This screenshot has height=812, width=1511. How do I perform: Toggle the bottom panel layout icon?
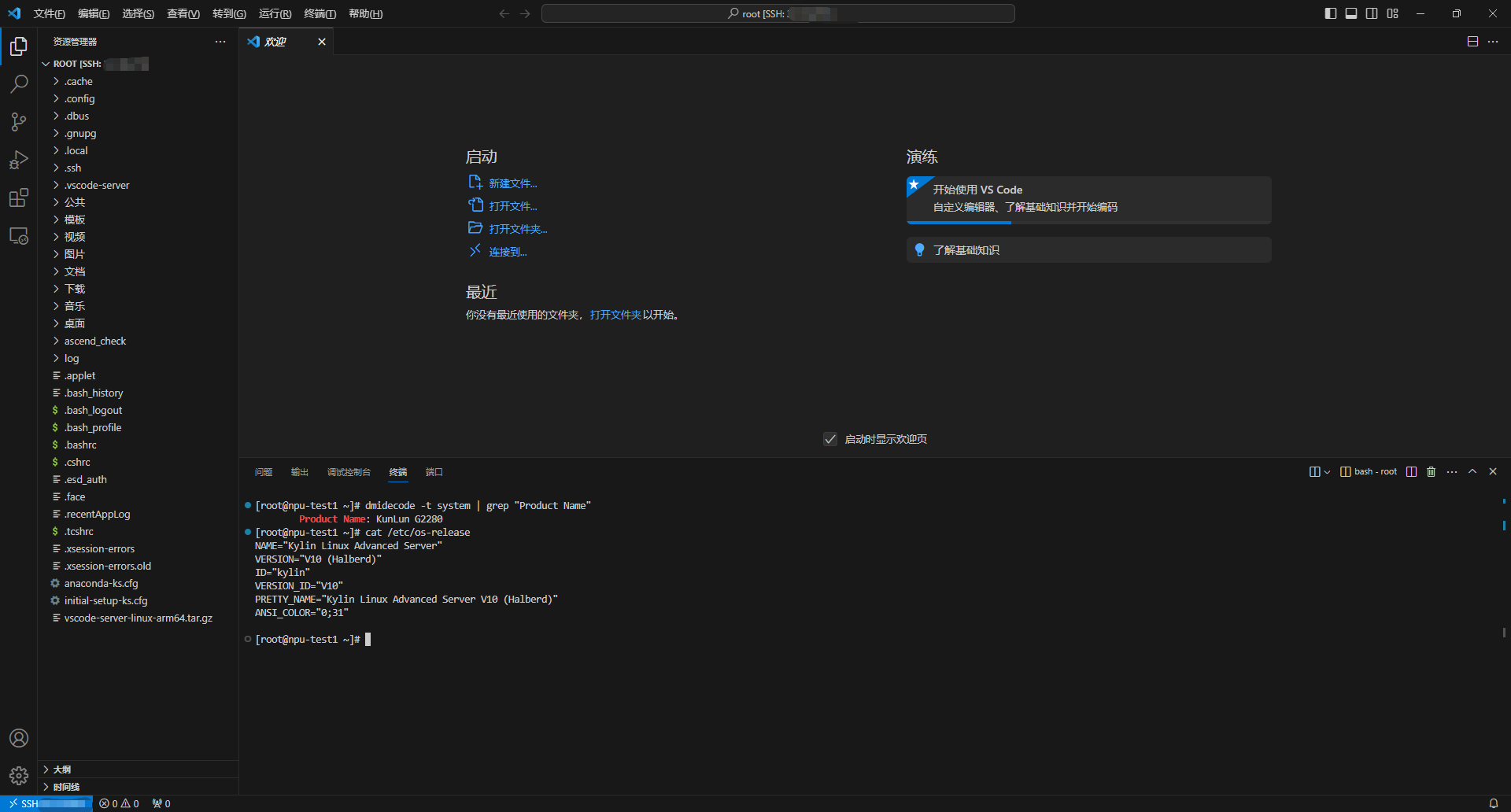click(1351, 13)
